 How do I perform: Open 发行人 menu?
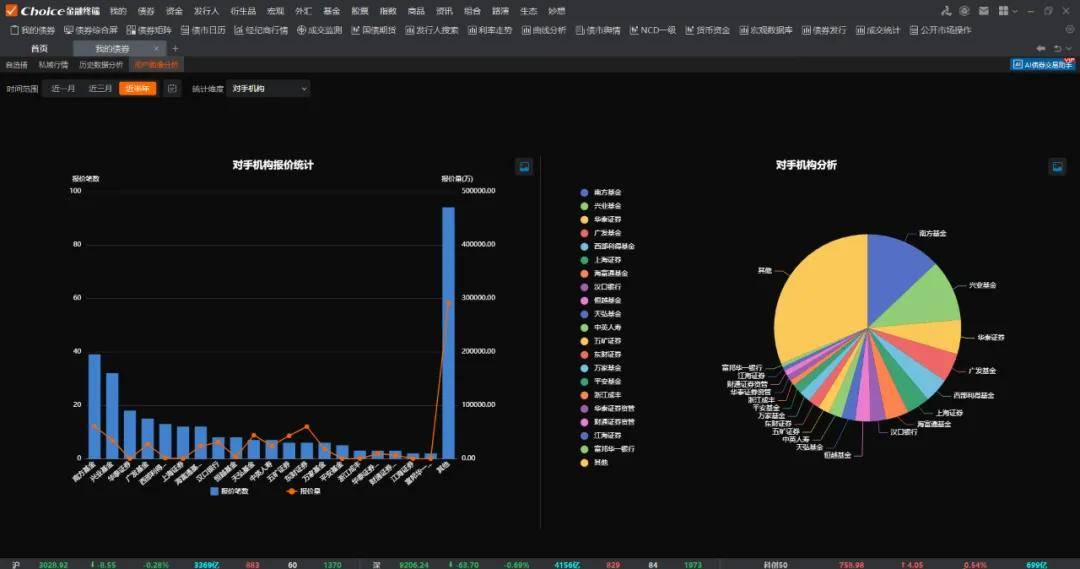tap(206, 11)
